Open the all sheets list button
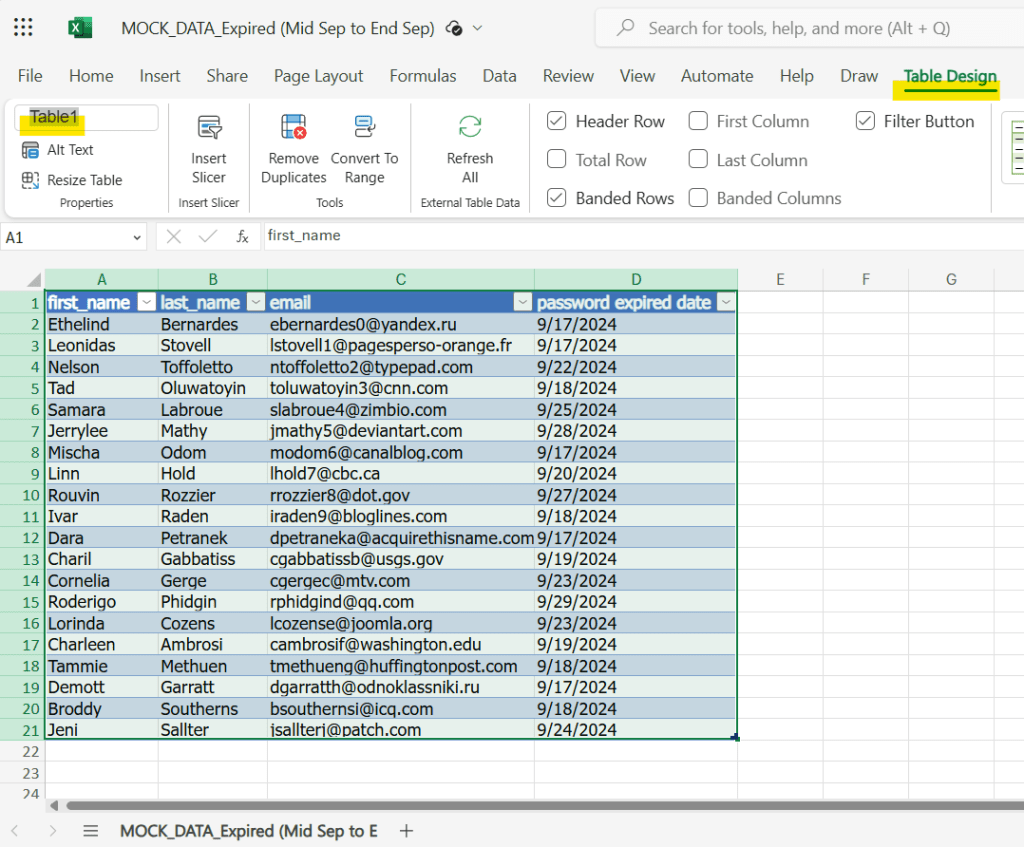 coord(91,830)
